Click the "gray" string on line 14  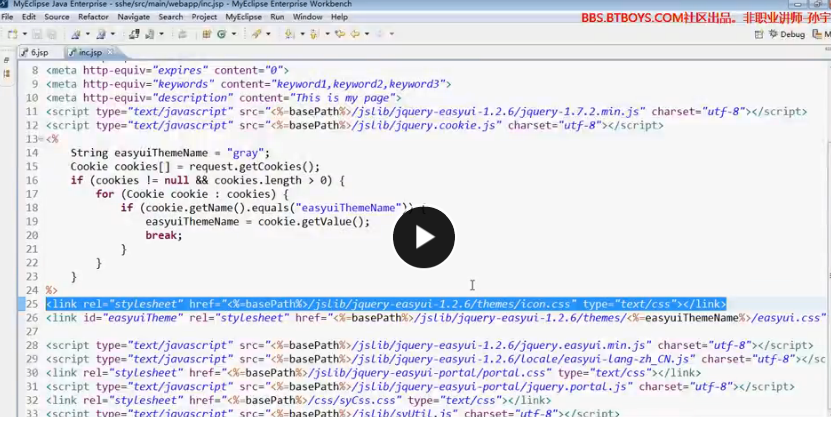coord(245,153)
